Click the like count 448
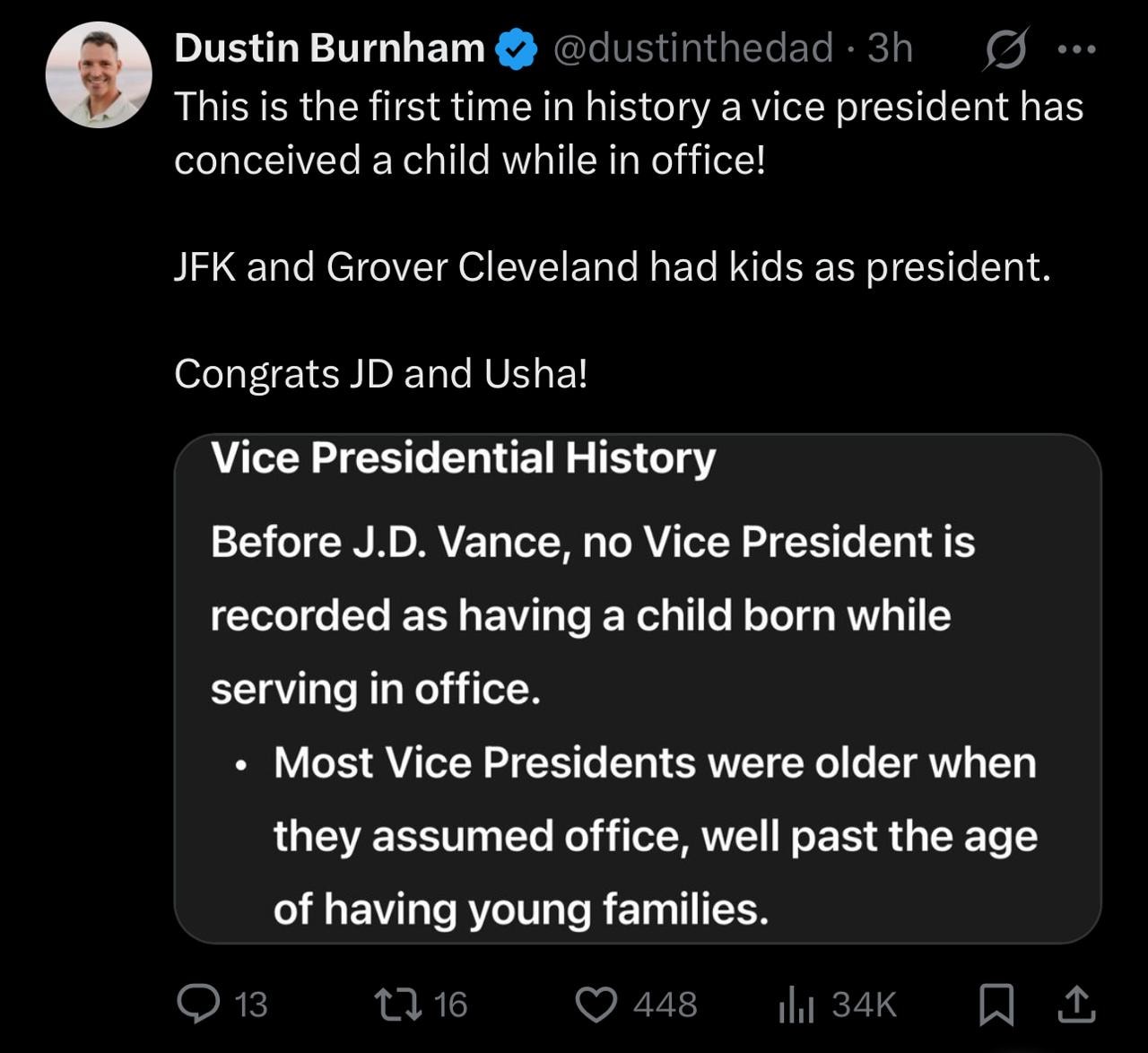This screenshot has width=1148, height=1053. [x=665, y=1005]
